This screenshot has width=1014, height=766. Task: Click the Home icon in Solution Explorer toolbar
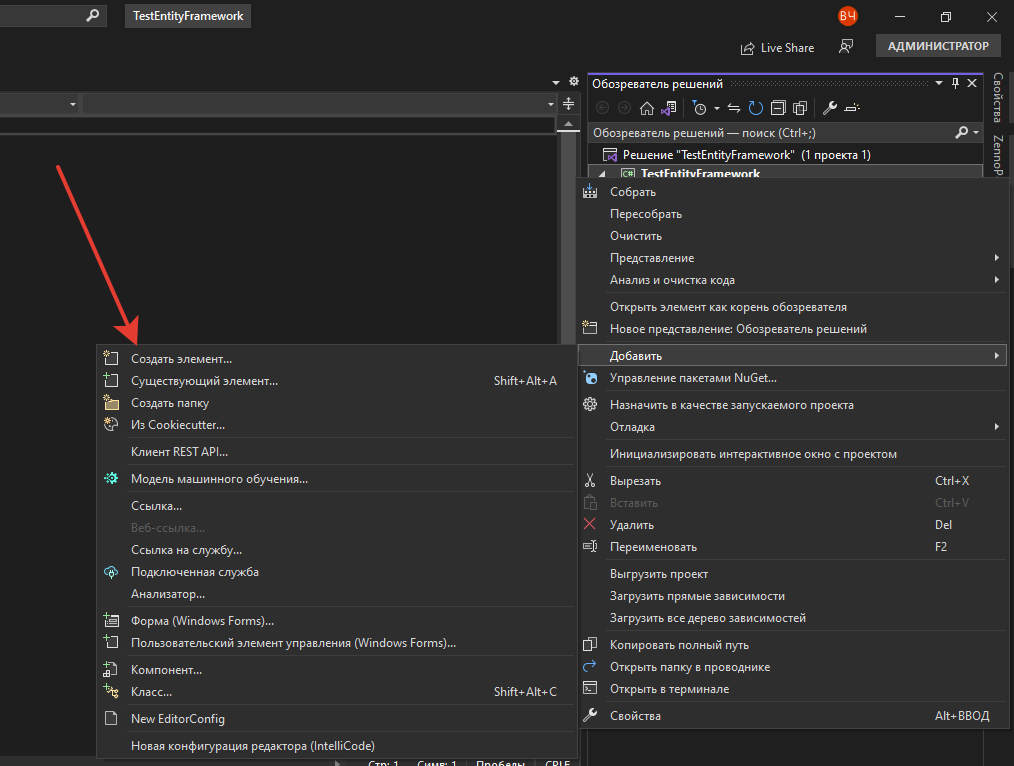coord(647,108)
